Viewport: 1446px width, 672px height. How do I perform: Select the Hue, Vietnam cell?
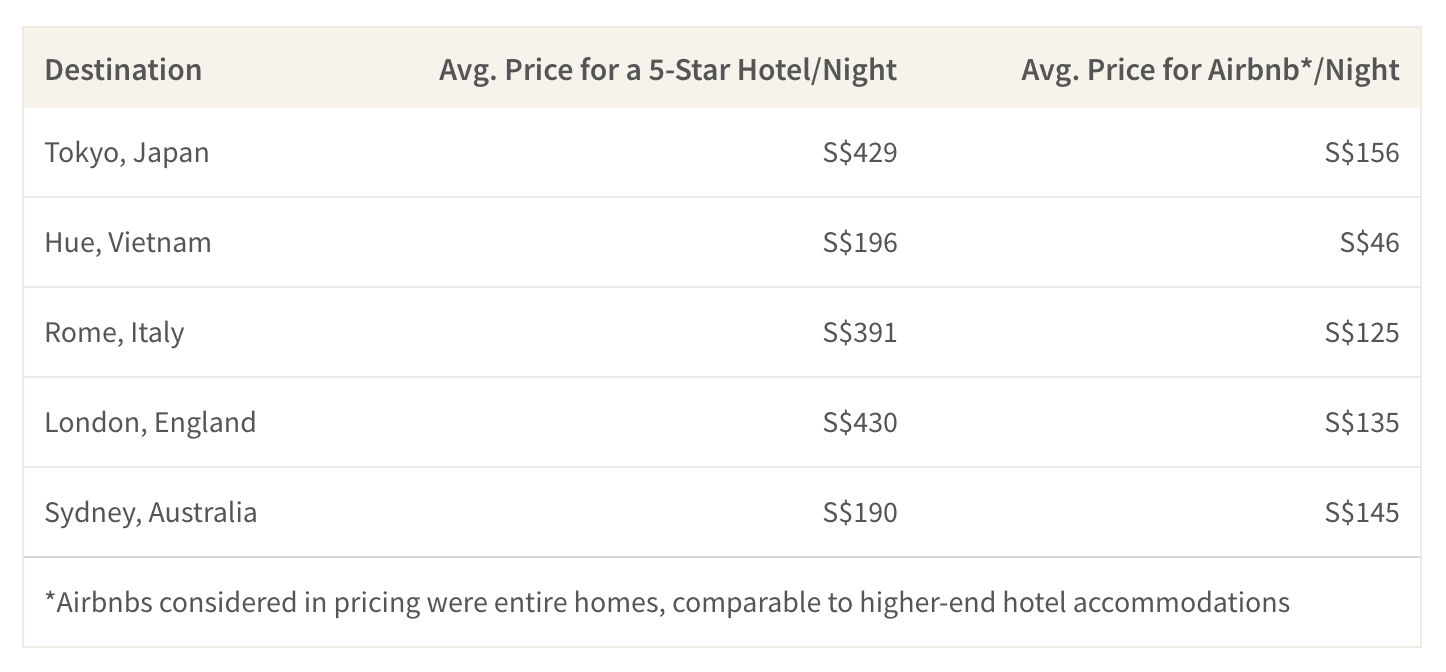click(128, 243)
